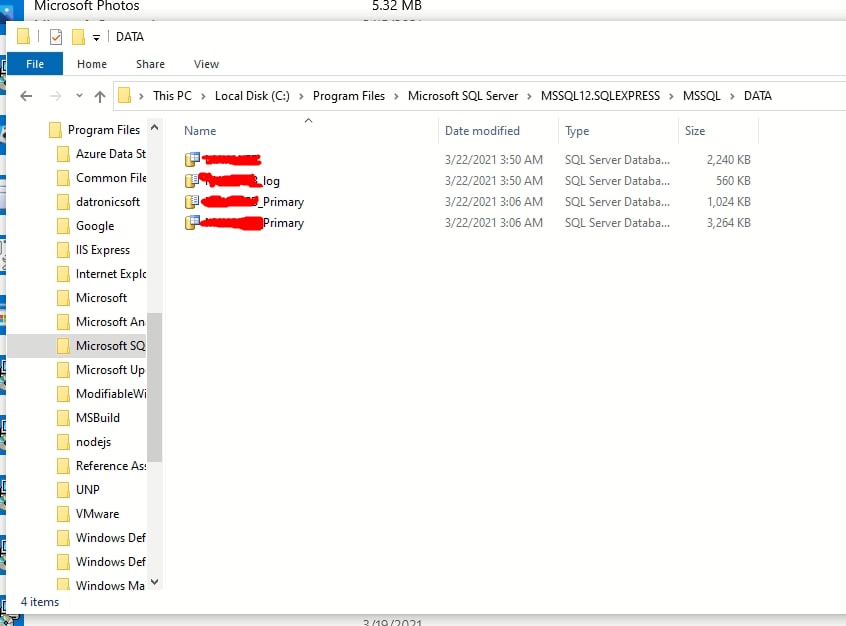Screen dimensions: 846x626
Task: Select MSSQL in breadcrumb path
Action: [701, 96]
